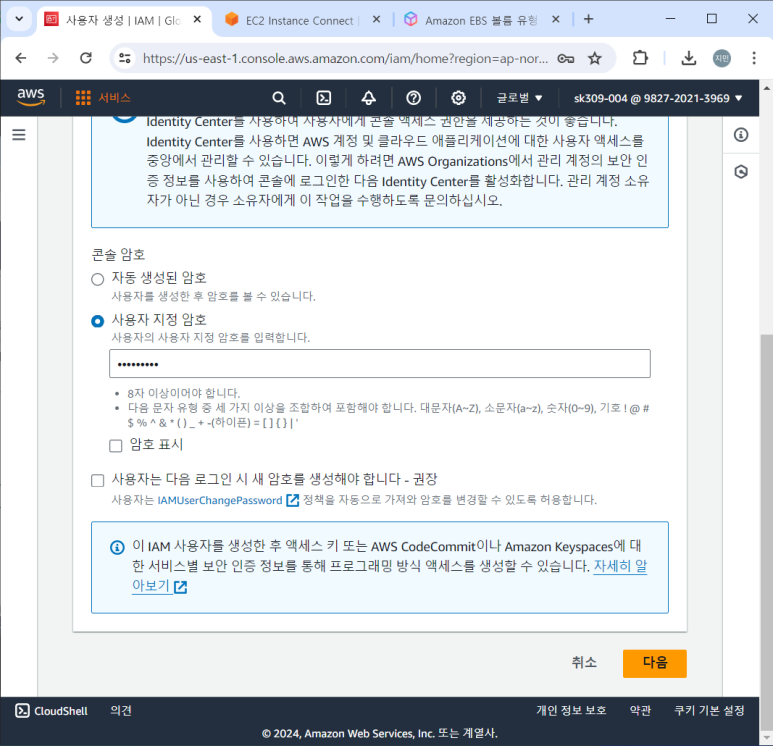The height and width of the screenshot is (746, 773).
Task: Click the custom password input field
Action: click(380, 364)
